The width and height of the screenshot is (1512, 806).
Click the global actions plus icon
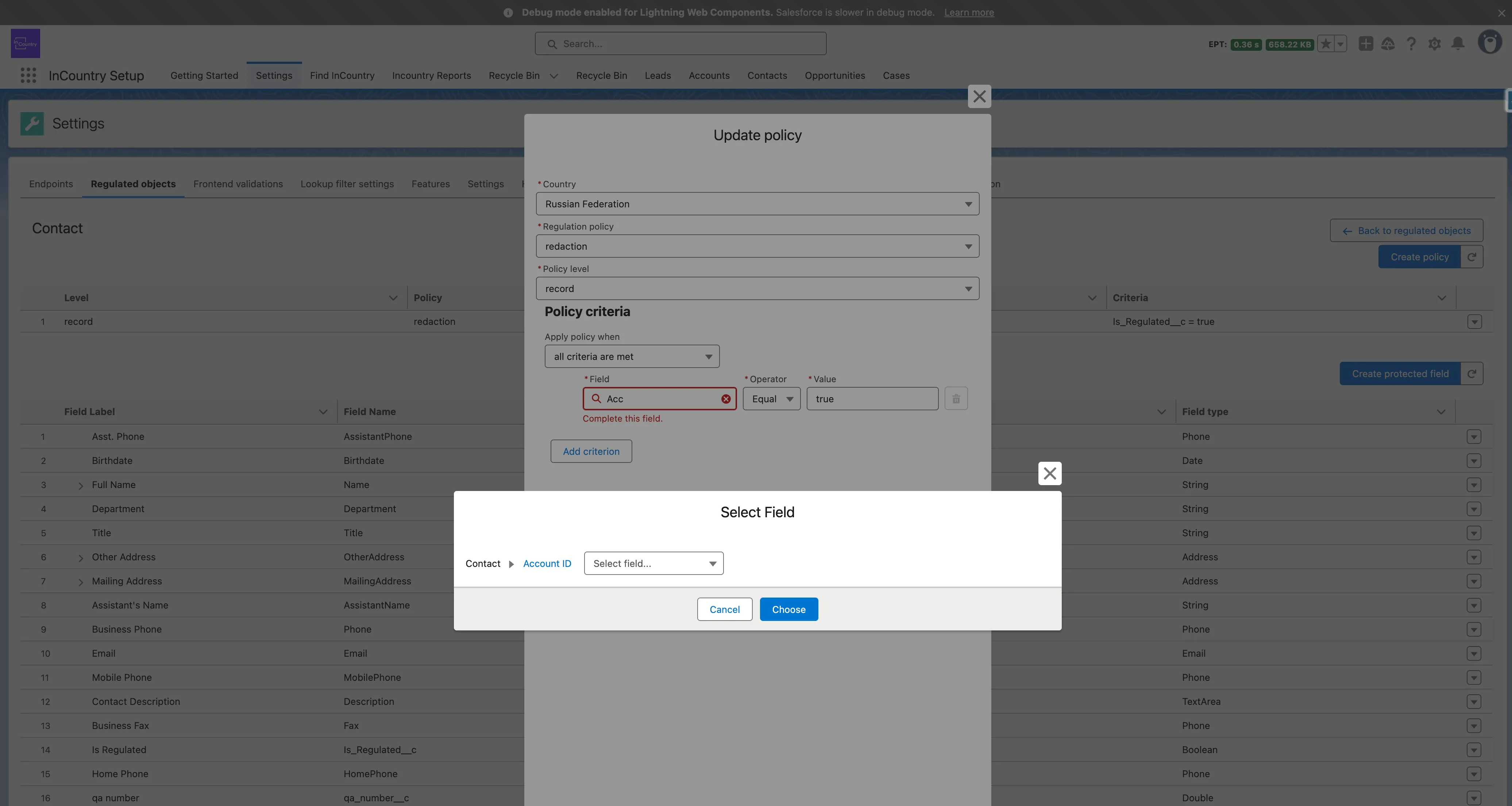pos(1365,44)
